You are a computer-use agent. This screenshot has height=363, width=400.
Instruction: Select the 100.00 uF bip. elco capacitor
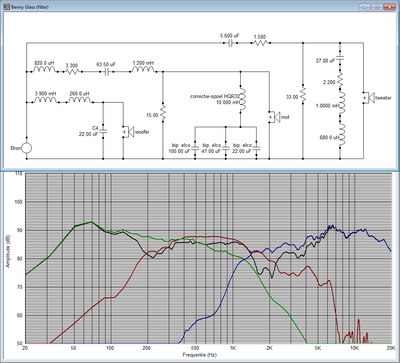click(x=195, y=148)
